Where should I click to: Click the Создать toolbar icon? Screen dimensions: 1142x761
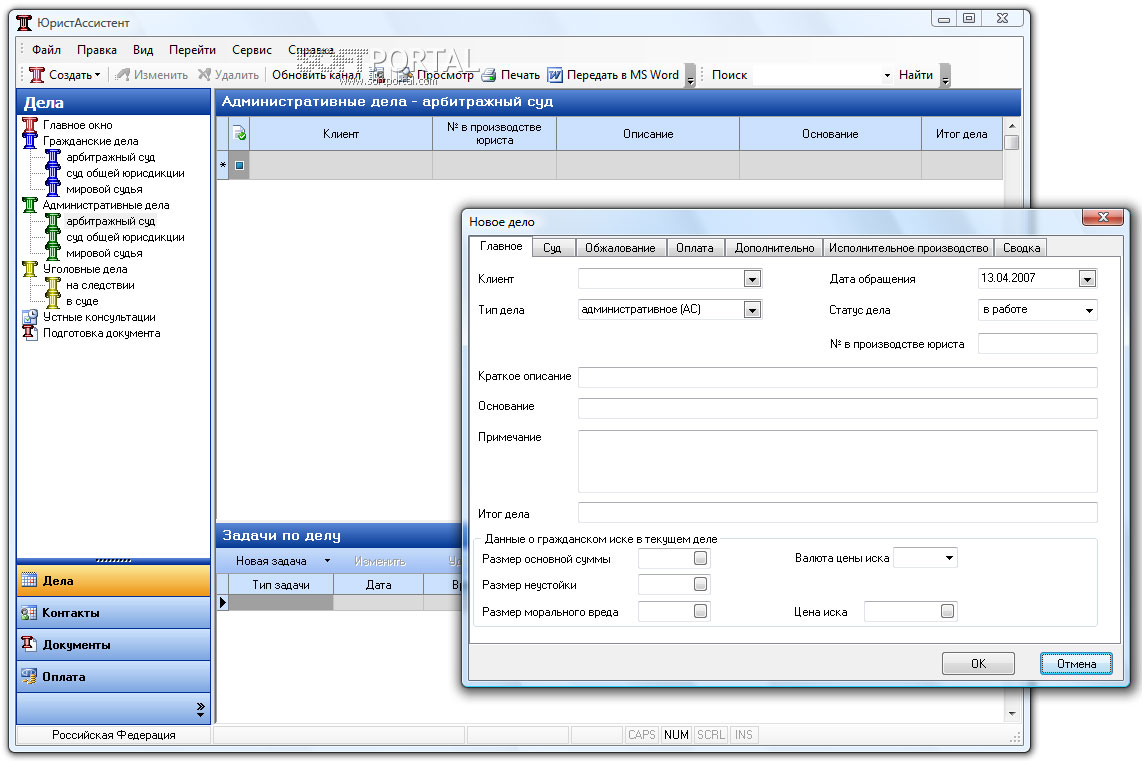click(x=37, y=75)
